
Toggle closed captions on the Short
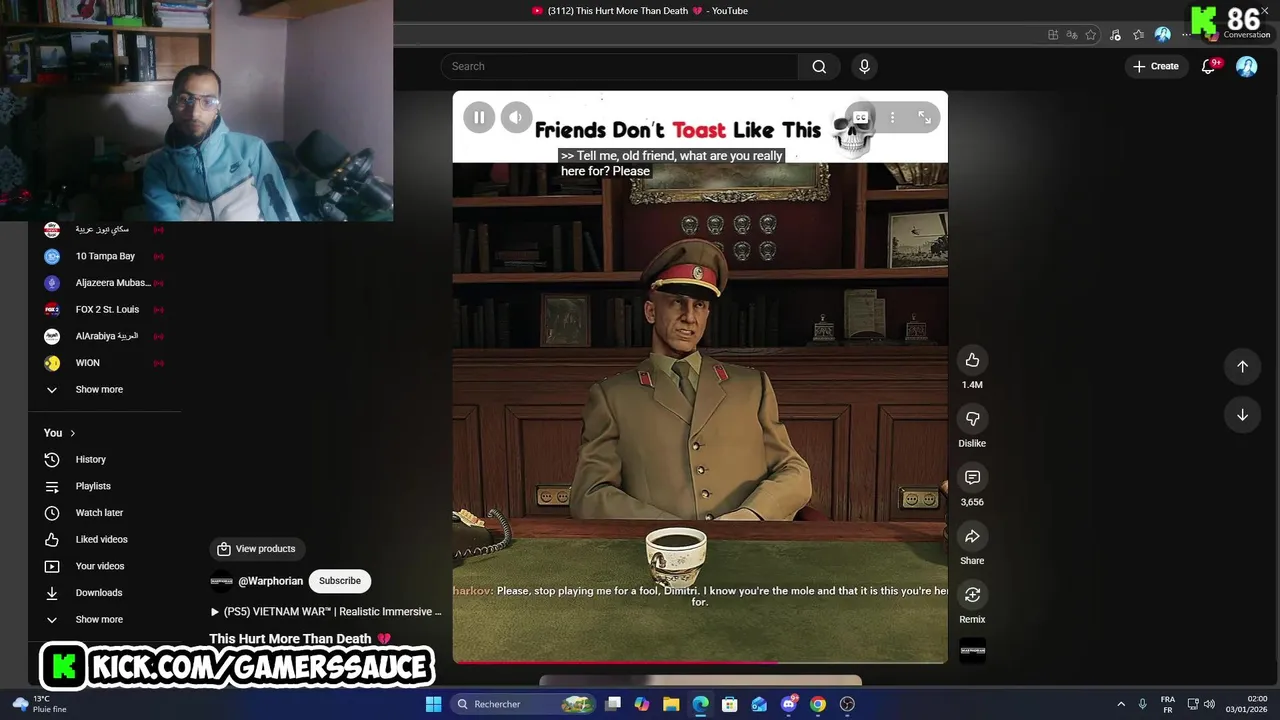pos(861,118)
